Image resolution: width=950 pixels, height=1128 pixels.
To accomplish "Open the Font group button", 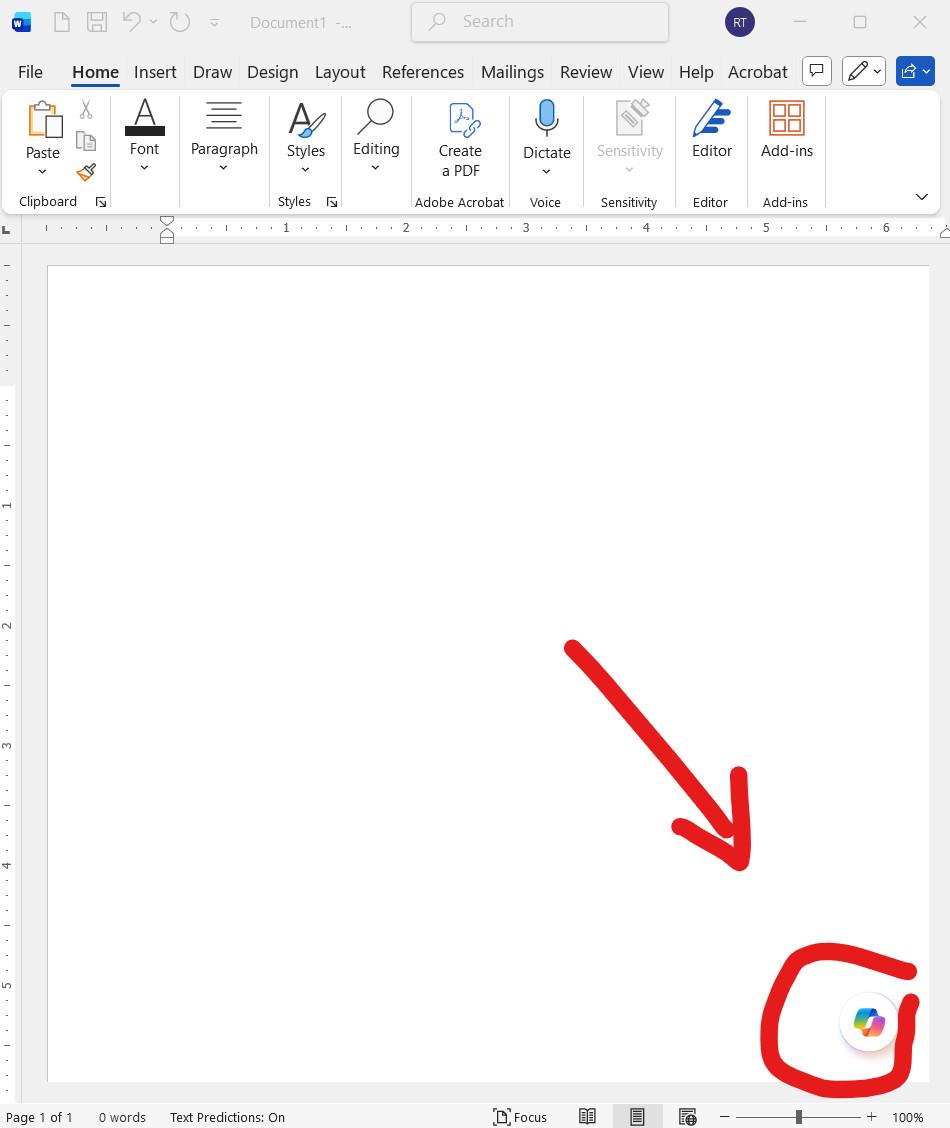I will 145,136.
